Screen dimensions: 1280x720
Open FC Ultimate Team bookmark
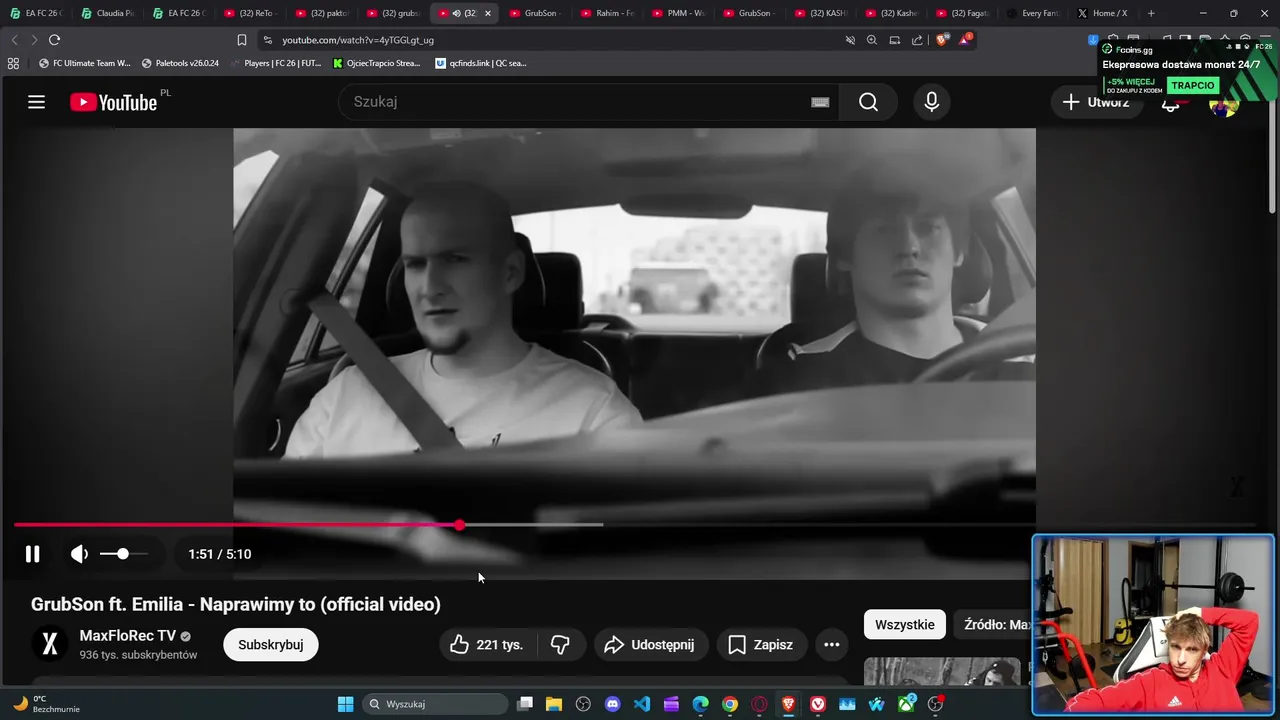click(84, 63)
